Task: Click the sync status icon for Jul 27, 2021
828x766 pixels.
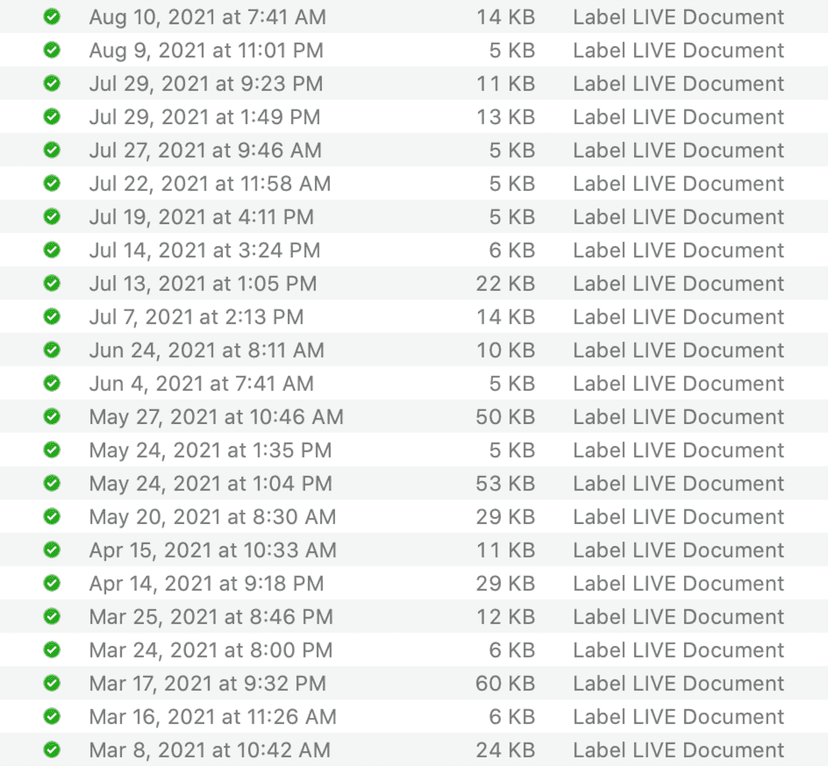Action: [x=52, y=150]
